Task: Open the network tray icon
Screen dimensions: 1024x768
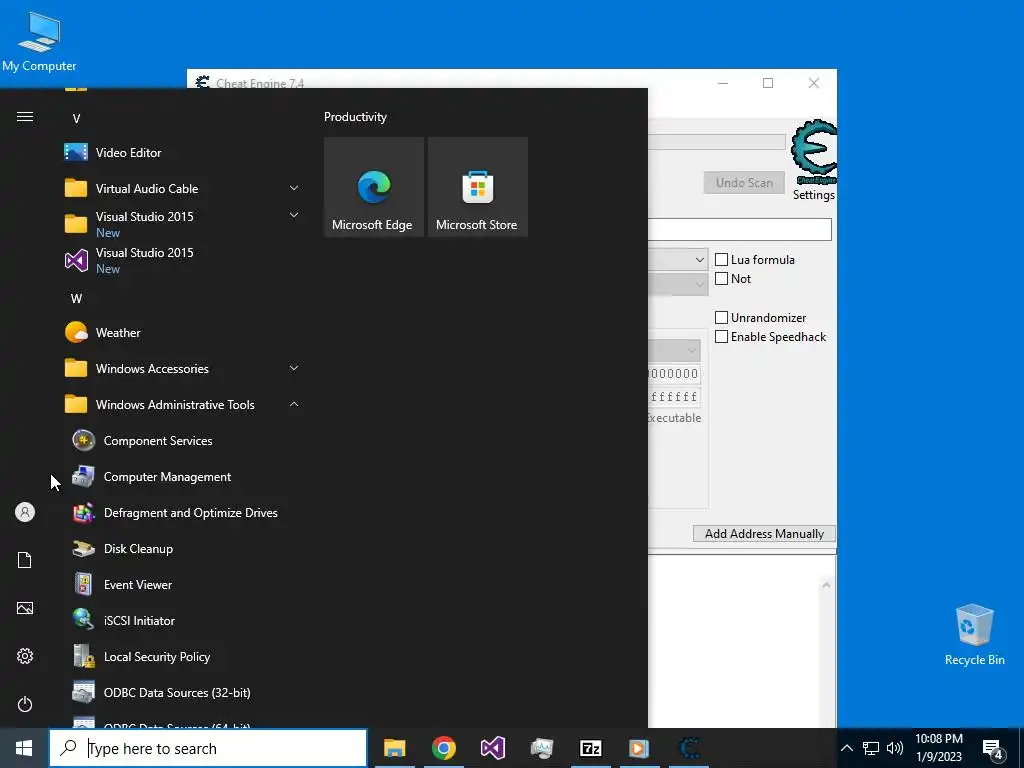Action: click(x=871, y=748)
